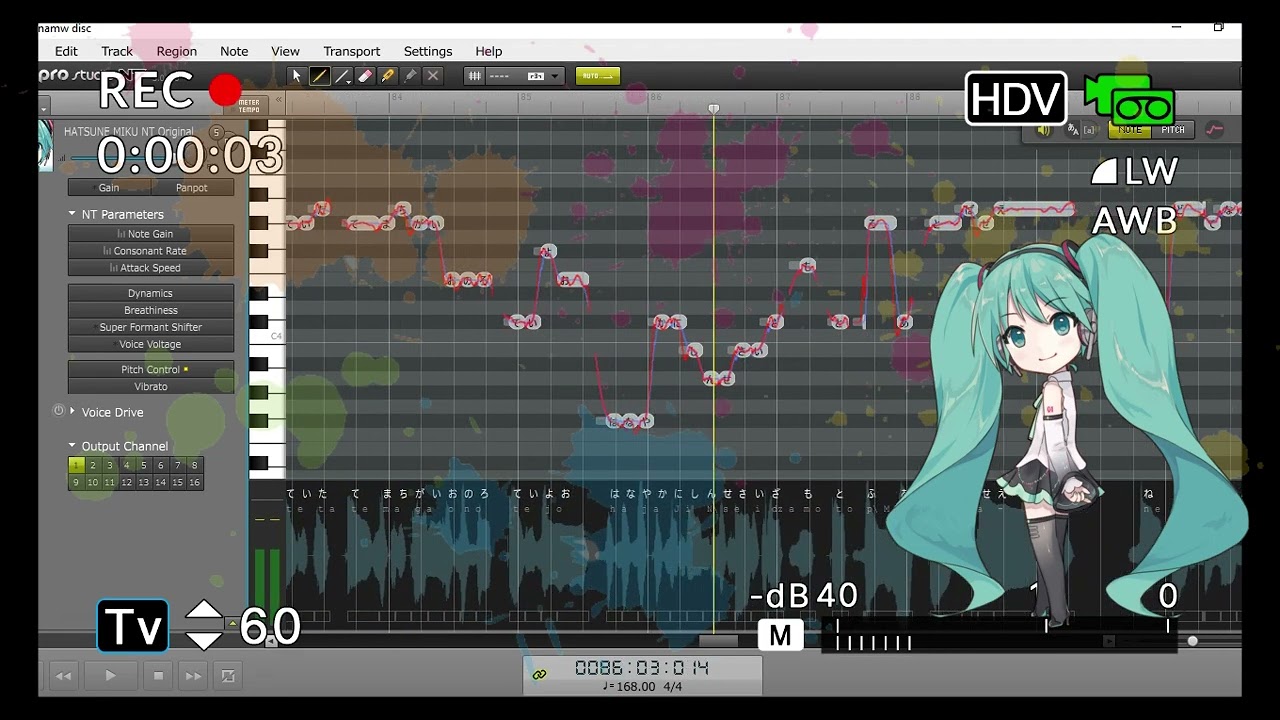Select the pencil draw tool
The image size is (1280, 720).
click(319, 76)
